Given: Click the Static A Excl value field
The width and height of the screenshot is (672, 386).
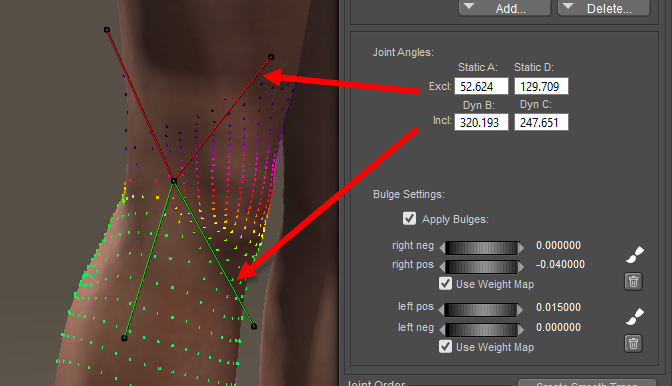Looking at the screenshot, I should tap(481, 86).
